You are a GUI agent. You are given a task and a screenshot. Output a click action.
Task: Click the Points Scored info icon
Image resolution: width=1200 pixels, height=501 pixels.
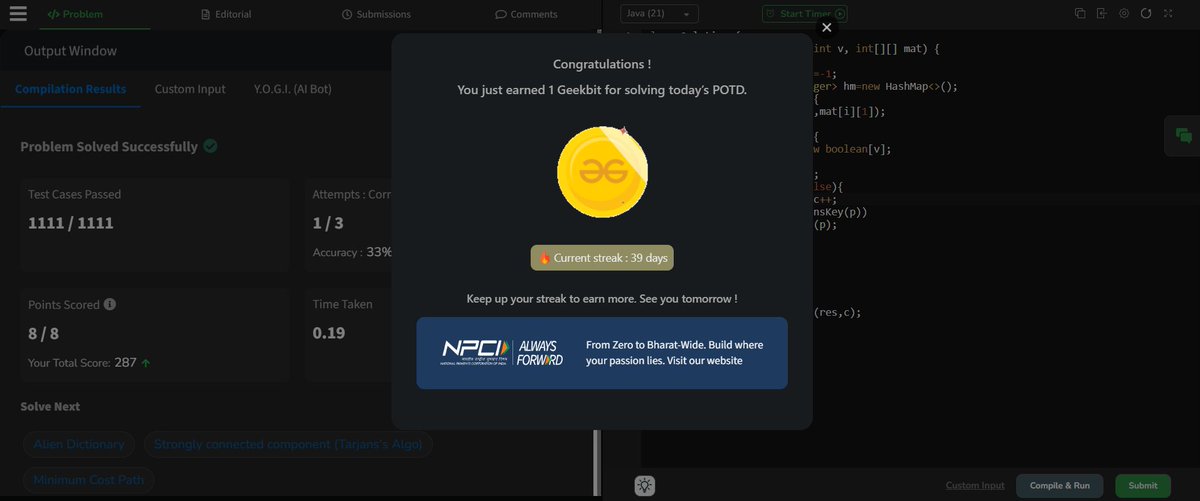tap(110, 304)
